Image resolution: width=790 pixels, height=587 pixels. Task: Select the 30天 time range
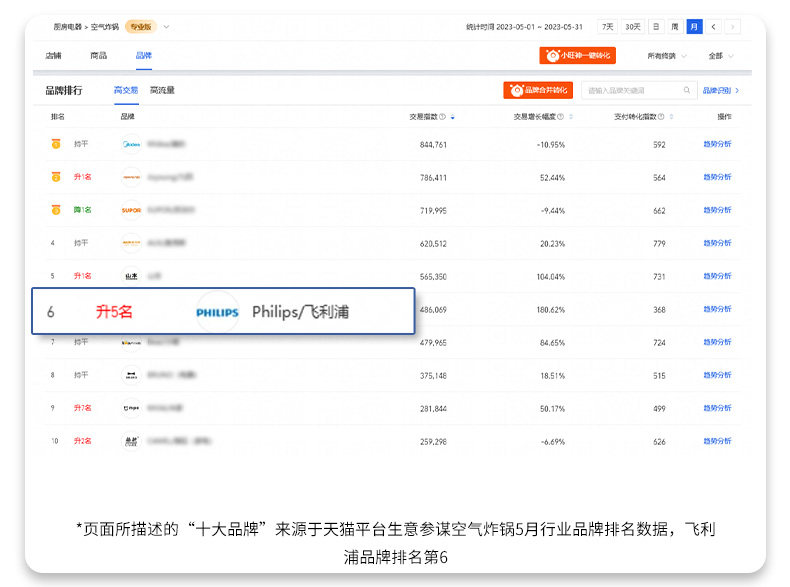pos(633,27)
